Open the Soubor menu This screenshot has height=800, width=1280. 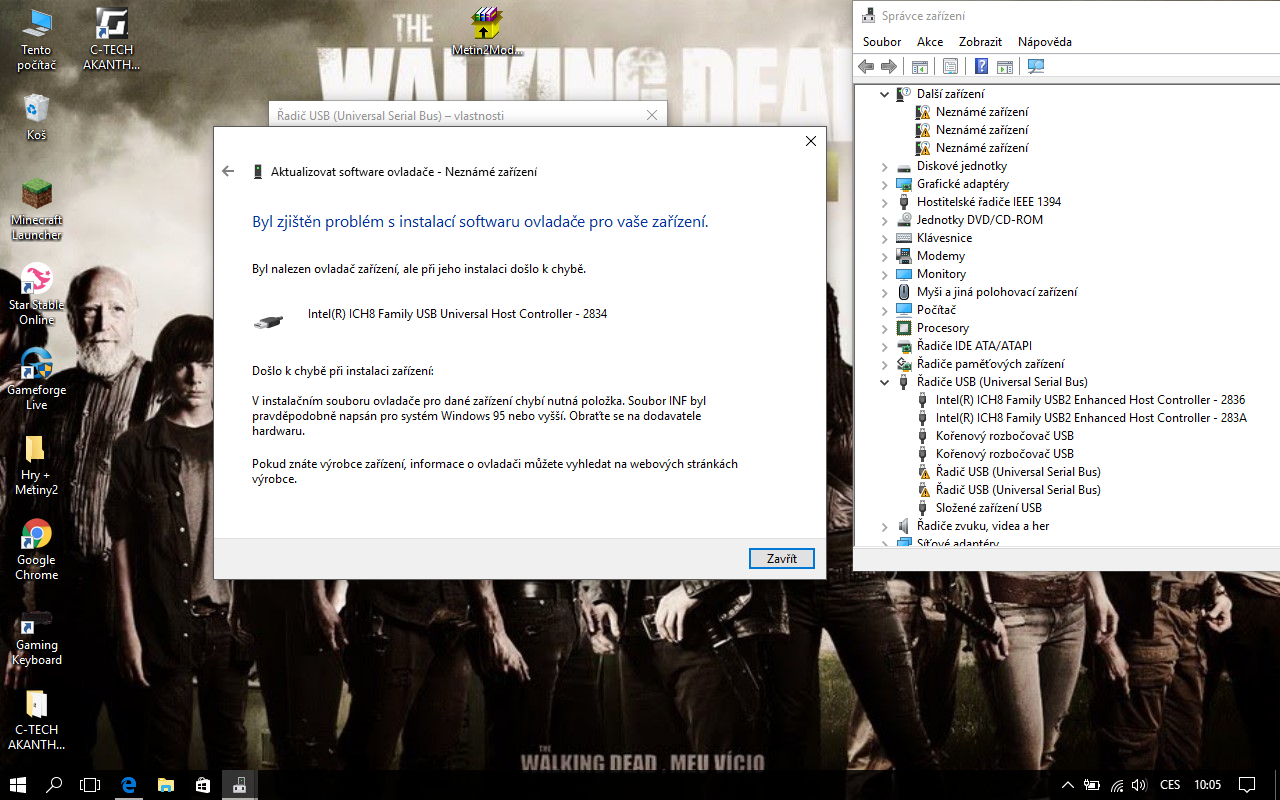pyautogui.click(x=882, y=42)
